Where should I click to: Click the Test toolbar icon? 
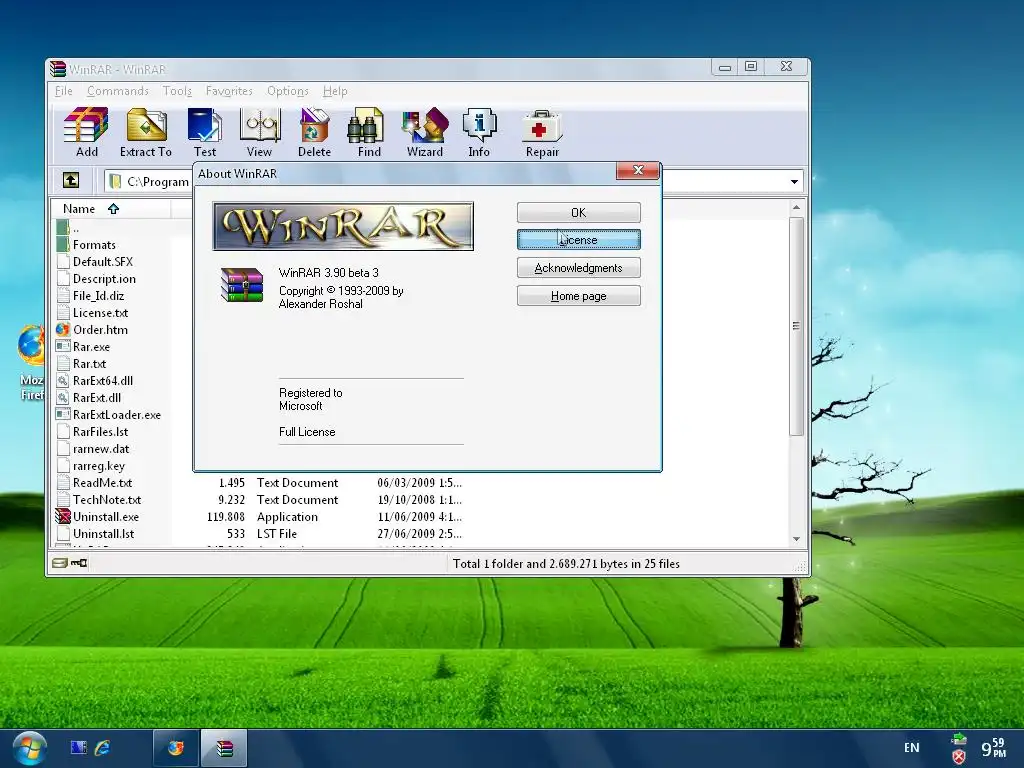pyautogui.click(x=204, y=125)
